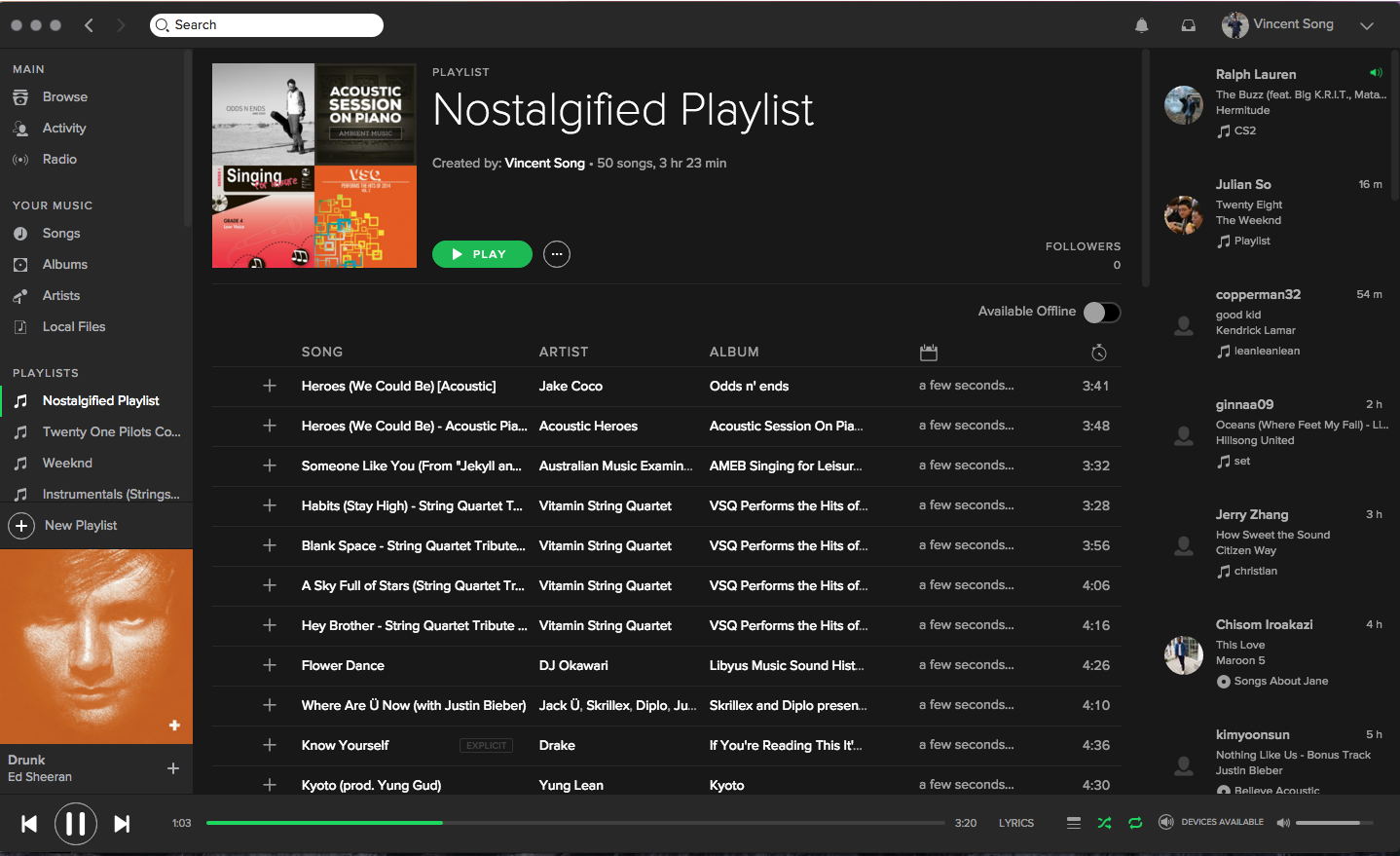The width and height of the screenshot is (1400, 856).
Task: Click in the Search field
Action: (267, 25)
